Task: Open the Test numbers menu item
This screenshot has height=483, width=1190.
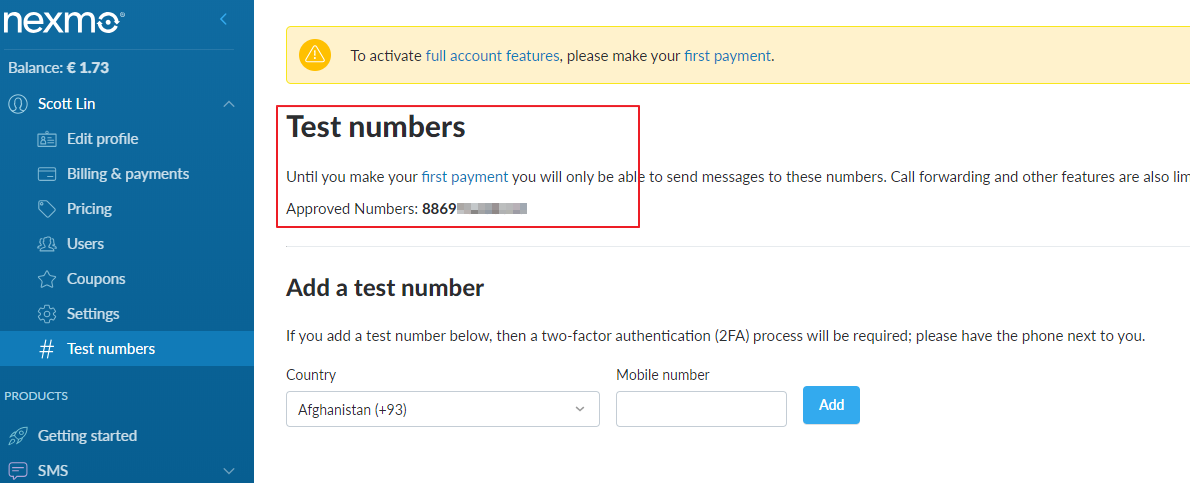Action: (x=110, y=349)
